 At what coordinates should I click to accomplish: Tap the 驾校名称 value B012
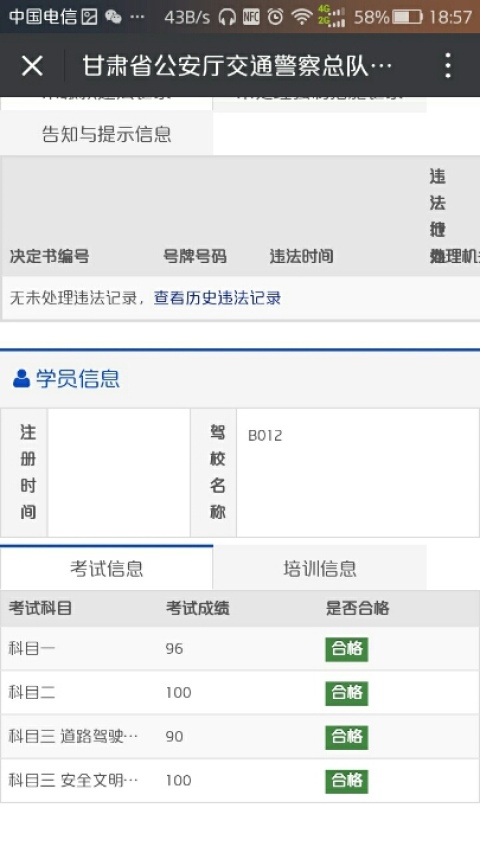coord(265,436)
